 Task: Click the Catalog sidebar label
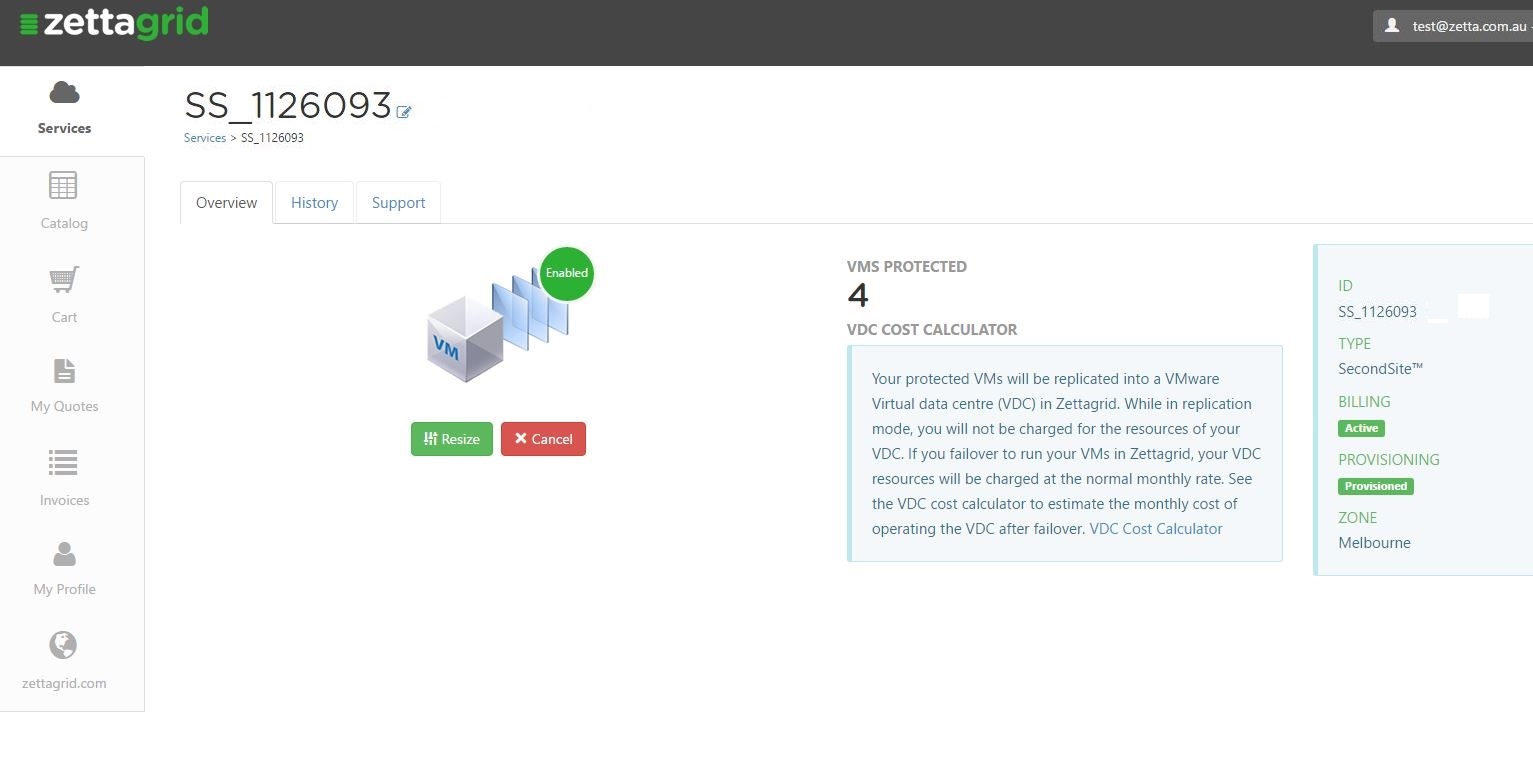click(64, 223)
